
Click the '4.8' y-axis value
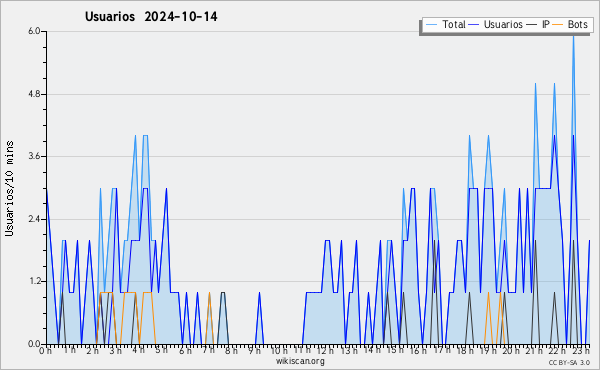tap(34, 94)
